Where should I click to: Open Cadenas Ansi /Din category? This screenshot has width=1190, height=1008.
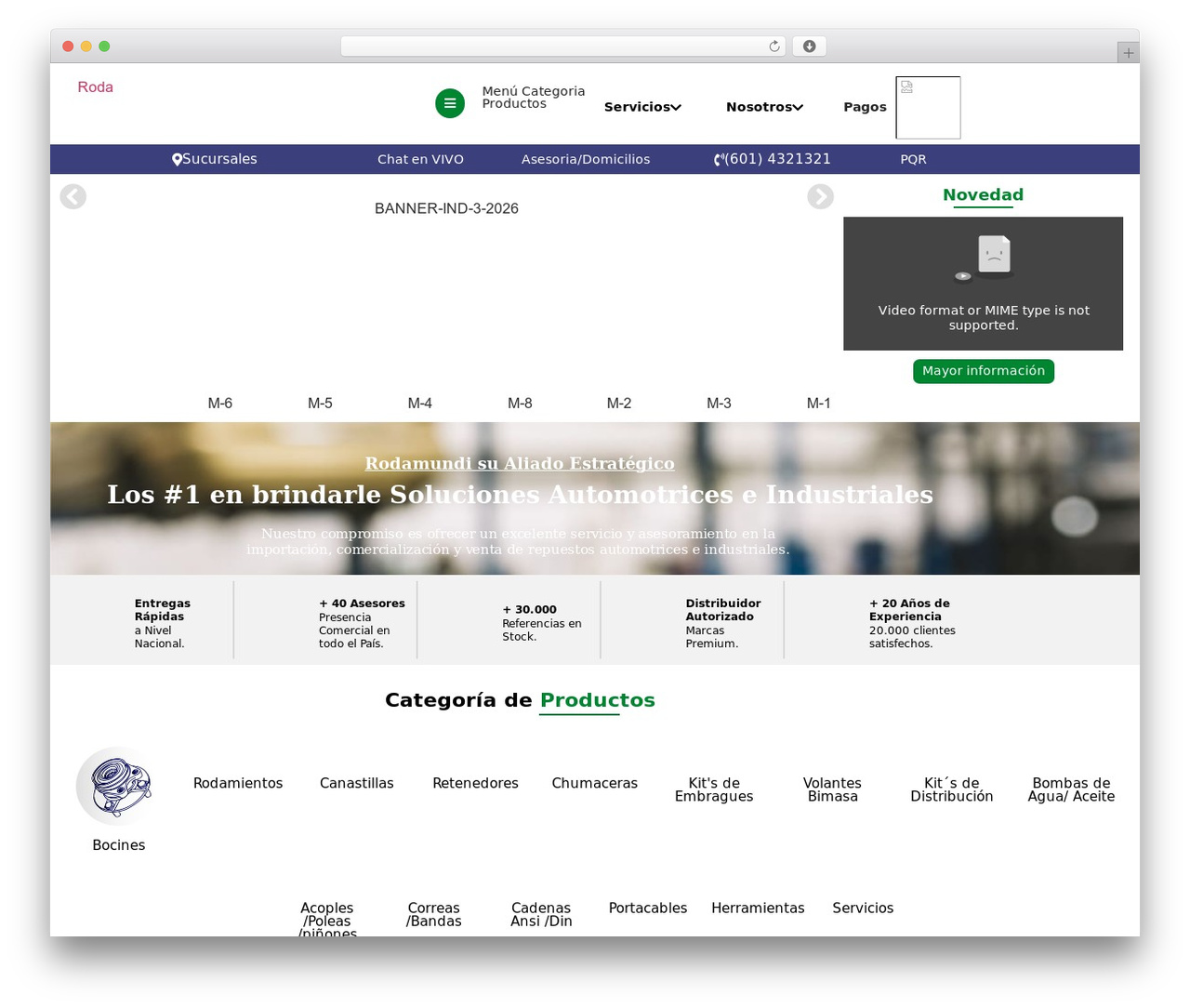tap(541, 914)
